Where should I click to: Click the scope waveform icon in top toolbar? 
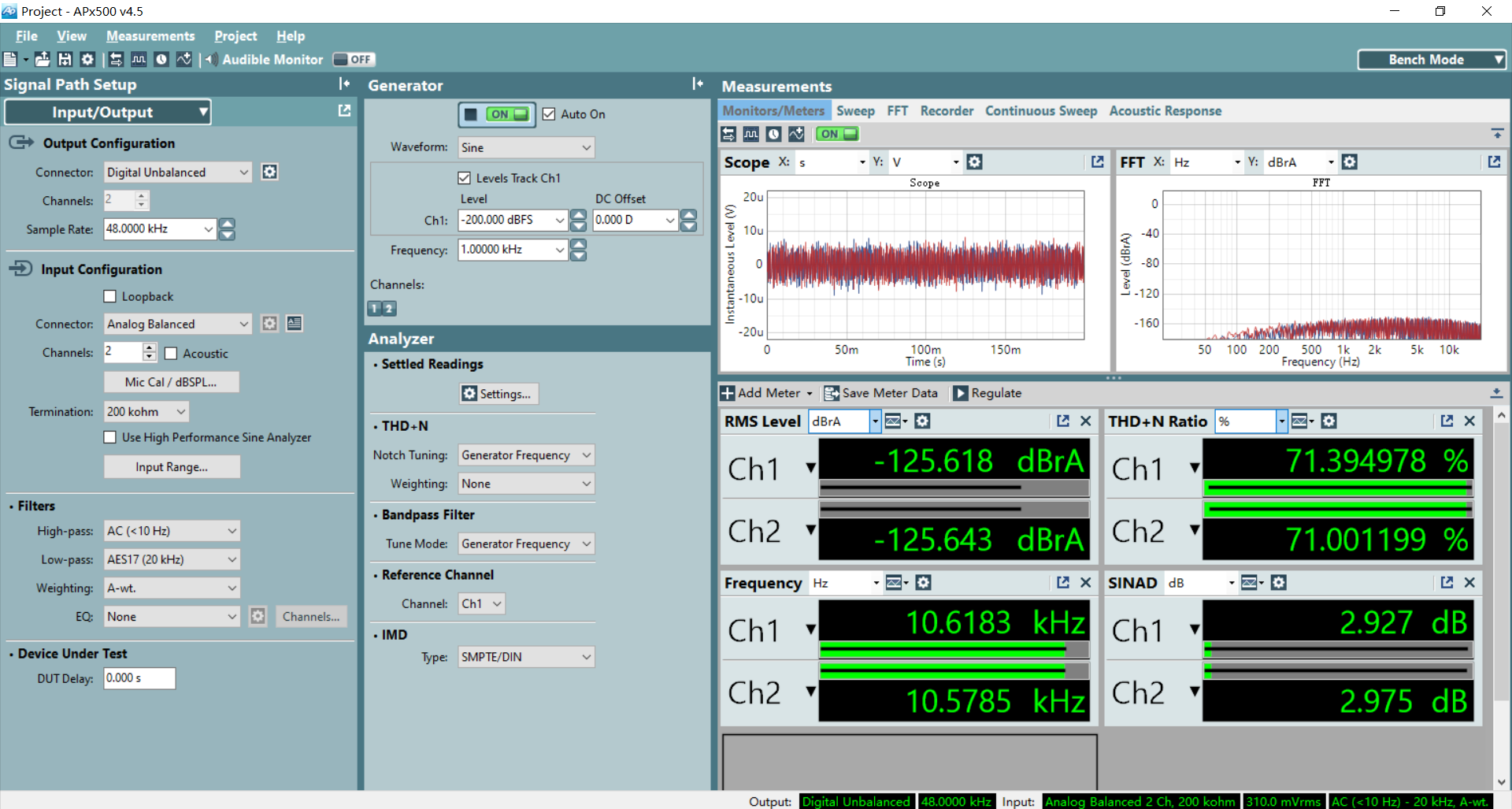139,59
